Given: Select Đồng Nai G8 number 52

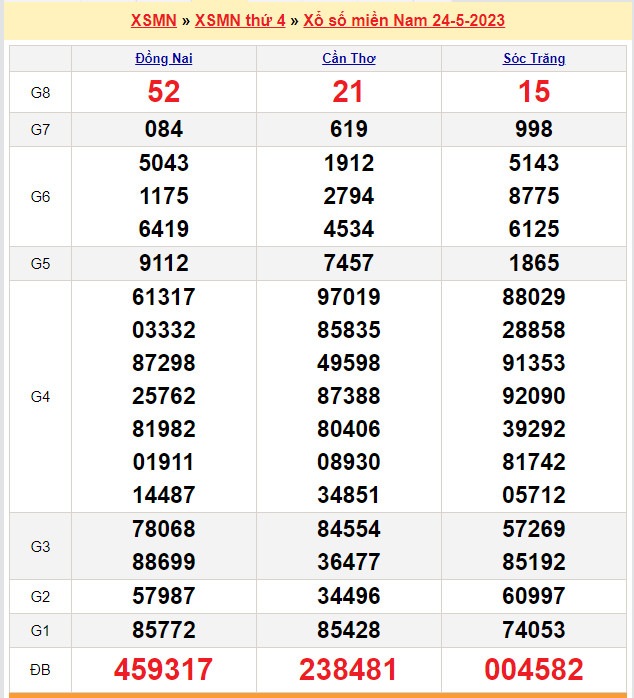Looking at the screenshot, I should point(164,92).
